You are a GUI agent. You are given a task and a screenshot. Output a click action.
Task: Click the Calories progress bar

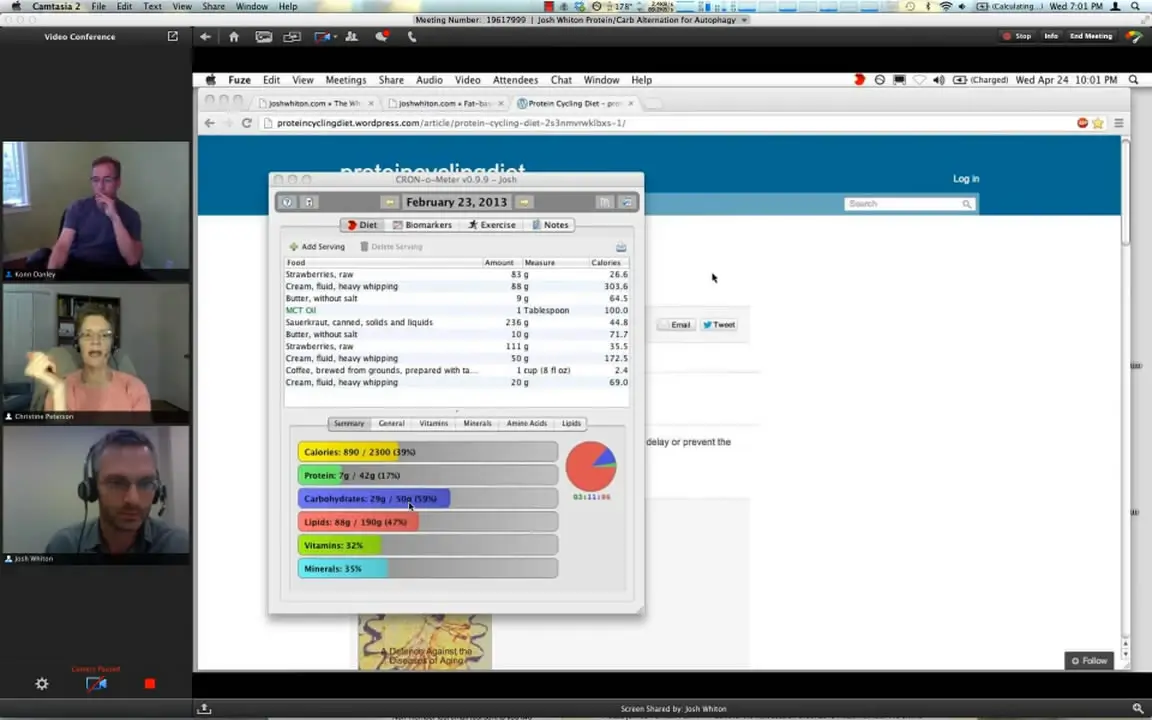click(428, 452)
